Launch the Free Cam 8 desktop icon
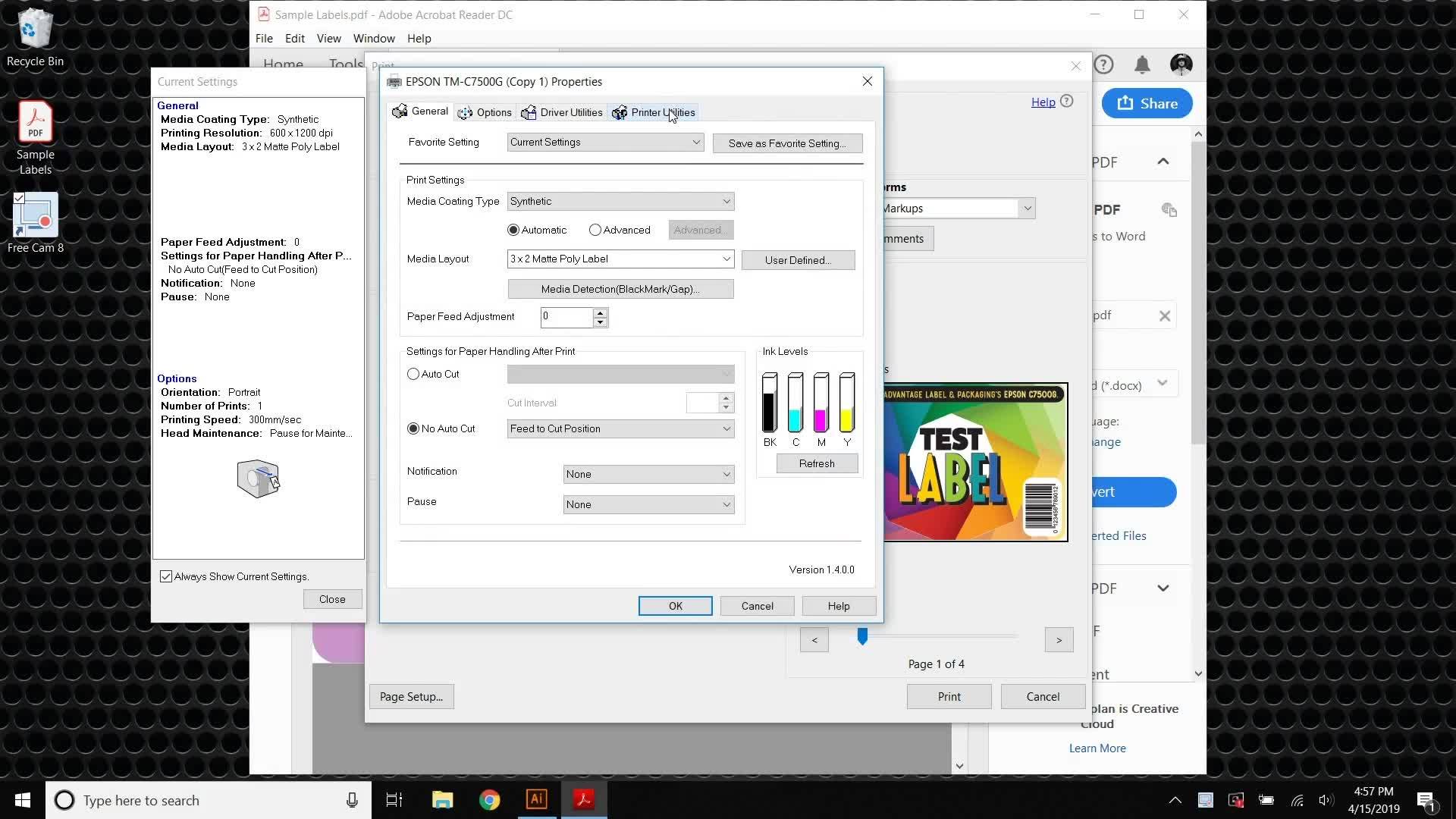The width and height of the screenshot is (1456, 819). [35, 223]
